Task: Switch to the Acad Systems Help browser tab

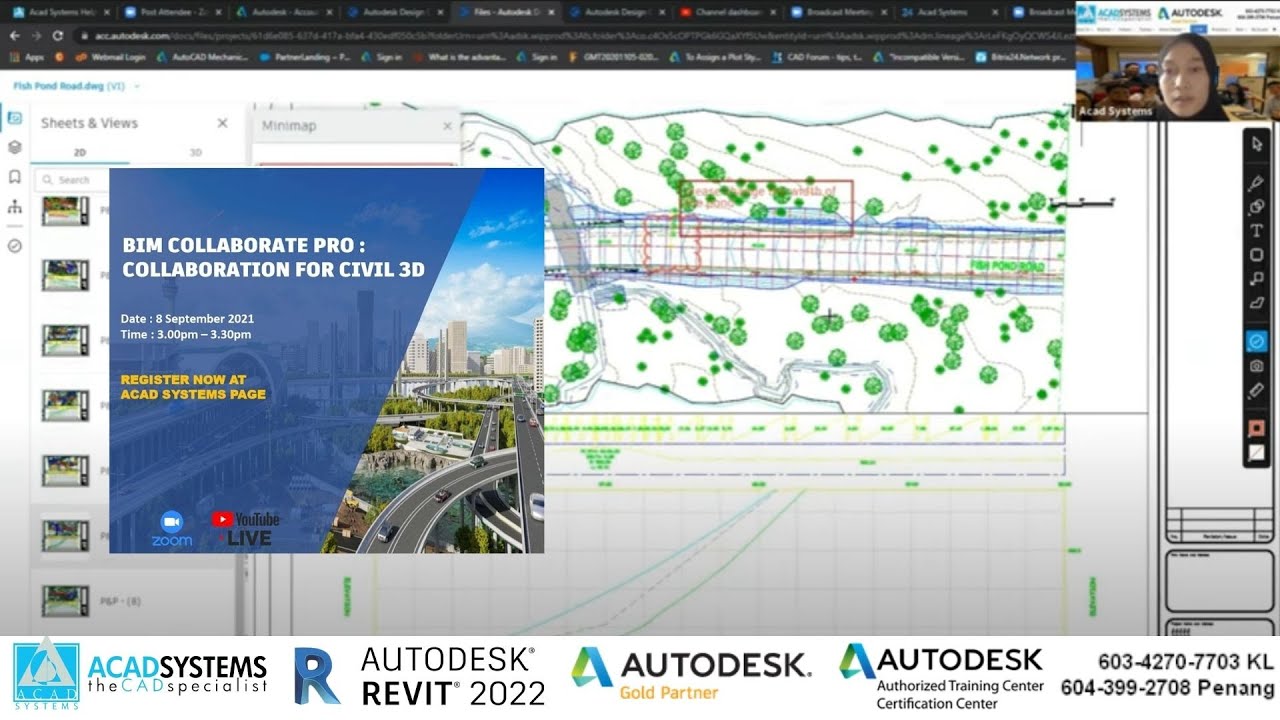Action: point(60,12)
